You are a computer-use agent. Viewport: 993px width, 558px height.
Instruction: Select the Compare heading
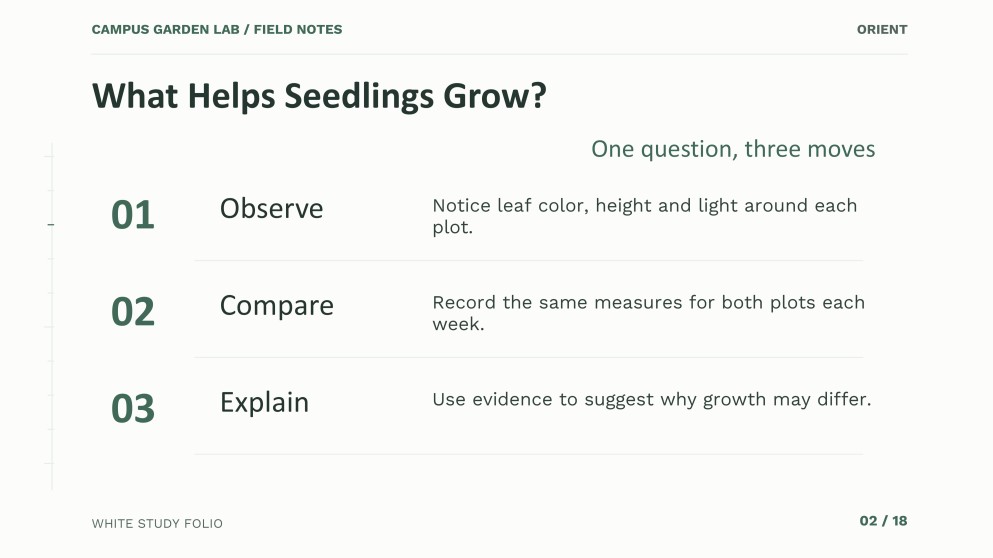click(276, 306)
